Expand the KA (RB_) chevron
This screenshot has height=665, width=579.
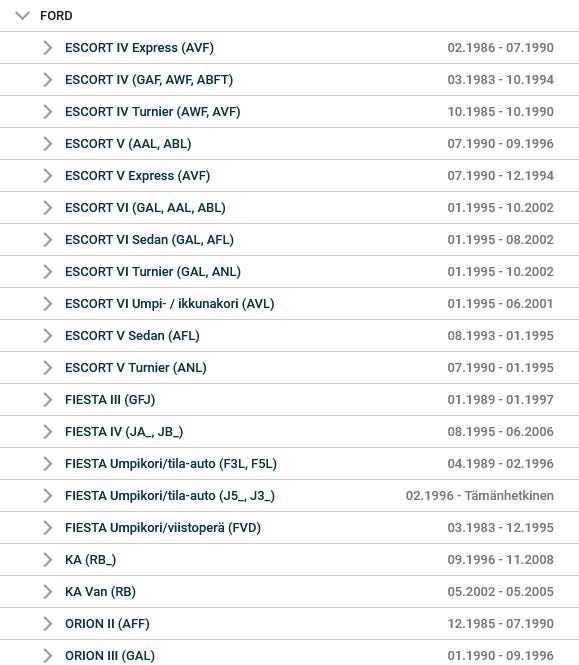[x=48, y=560]
